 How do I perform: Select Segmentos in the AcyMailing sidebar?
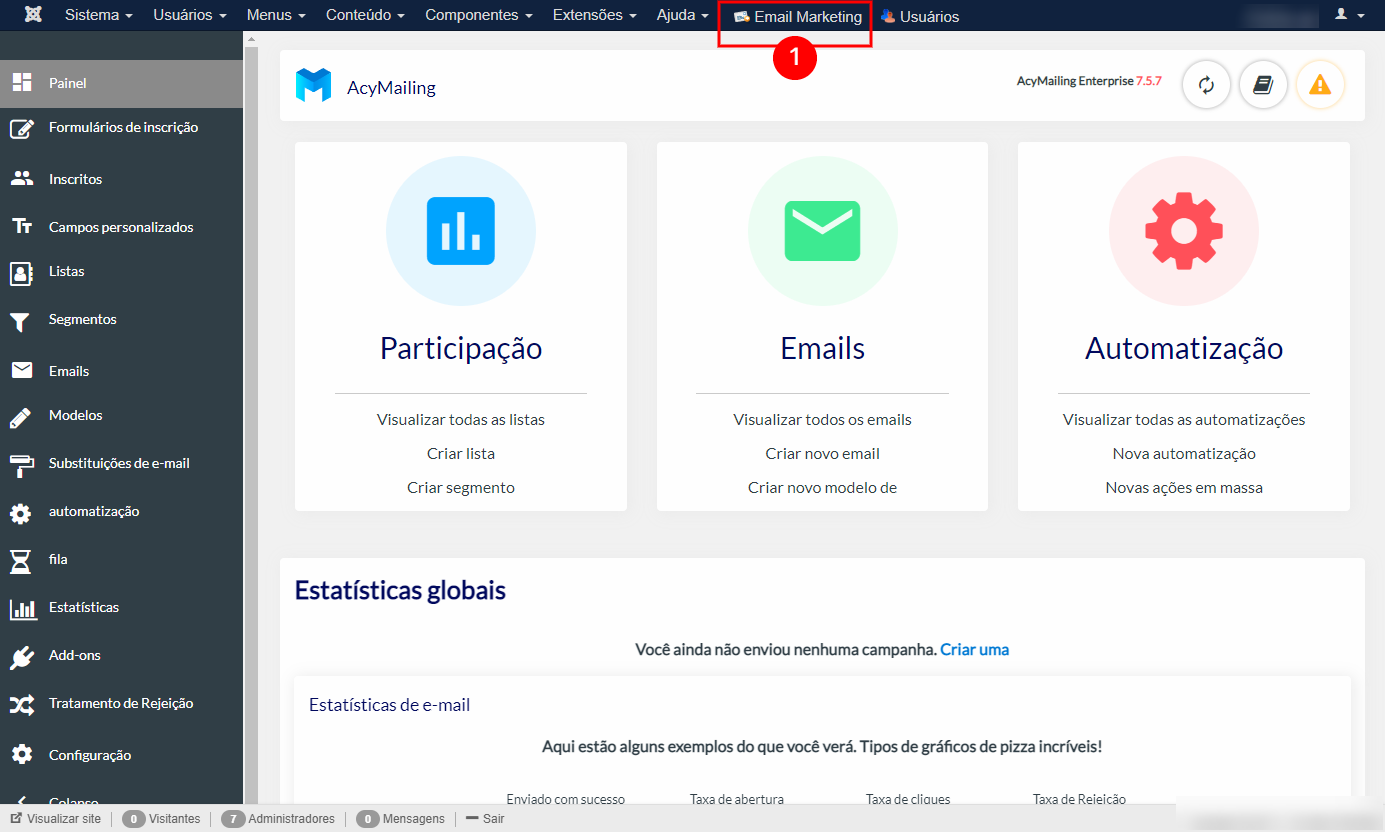click(x=80, y=319)
